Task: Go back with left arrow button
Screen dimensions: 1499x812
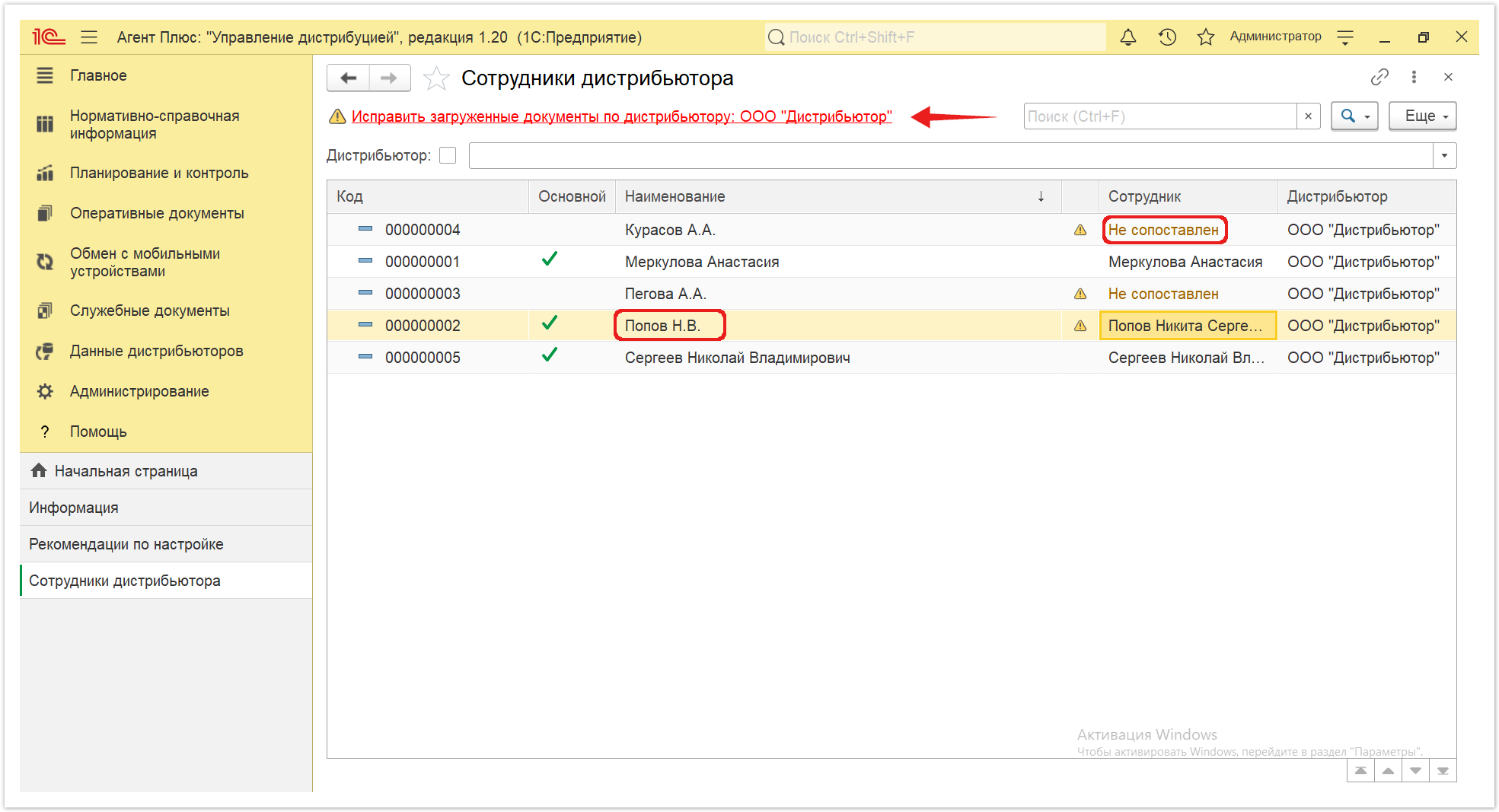Action: click(x=349, y=78)
